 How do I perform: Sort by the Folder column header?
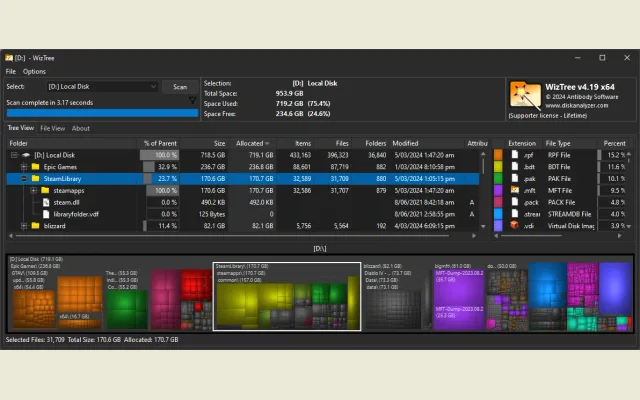point(72,143)
